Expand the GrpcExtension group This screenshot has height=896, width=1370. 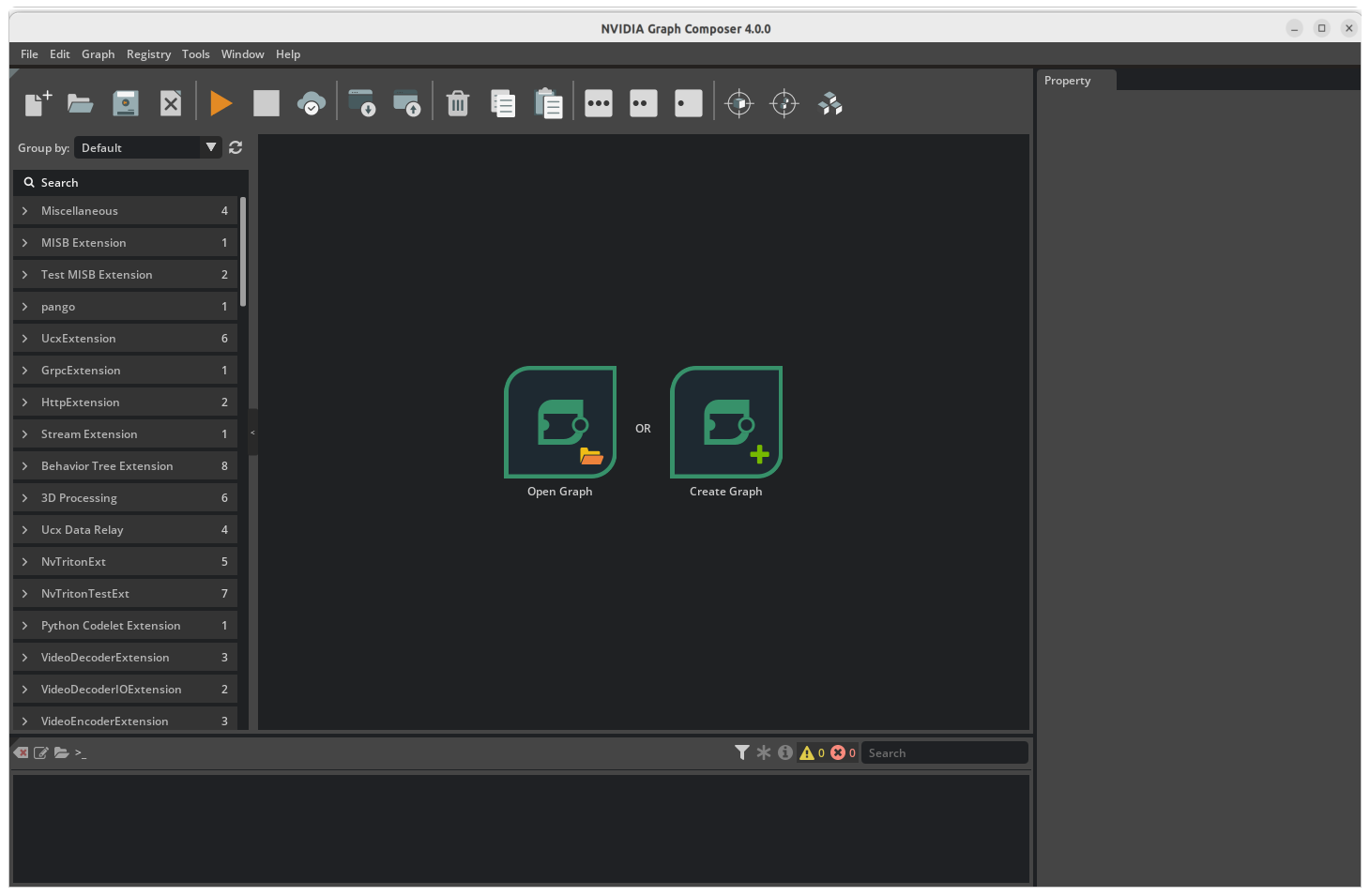[x=125, y=371]
